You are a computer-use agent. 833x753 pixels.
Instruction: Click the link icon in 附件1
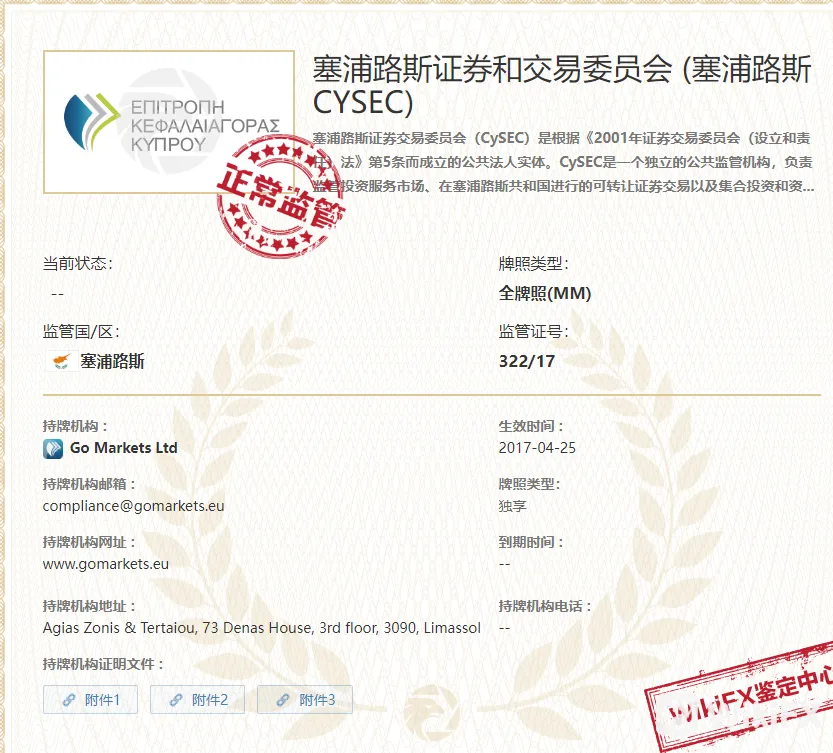coord(69,700)
